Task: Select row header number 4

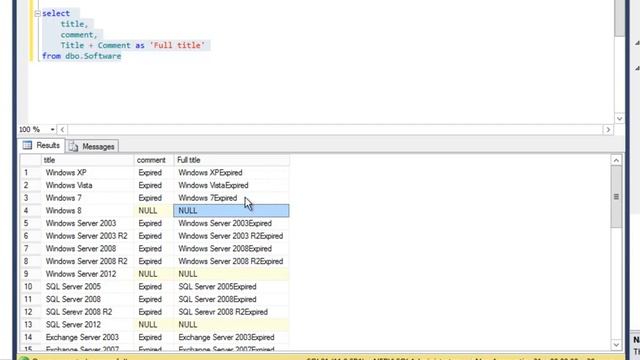Action: (31, 211)
